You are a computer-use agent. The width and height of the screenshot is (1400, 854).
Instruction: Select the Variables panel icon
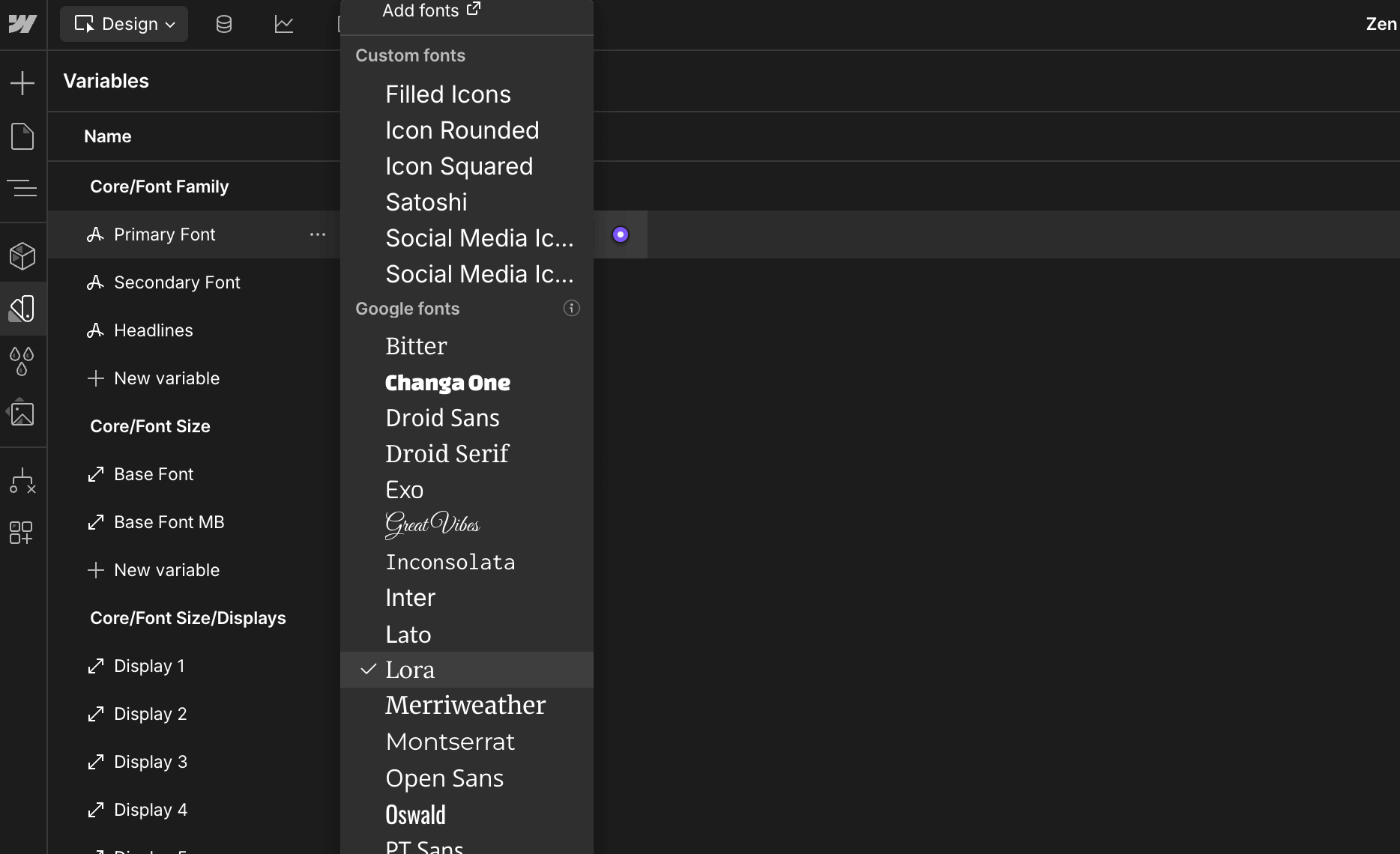pos(22,309)
